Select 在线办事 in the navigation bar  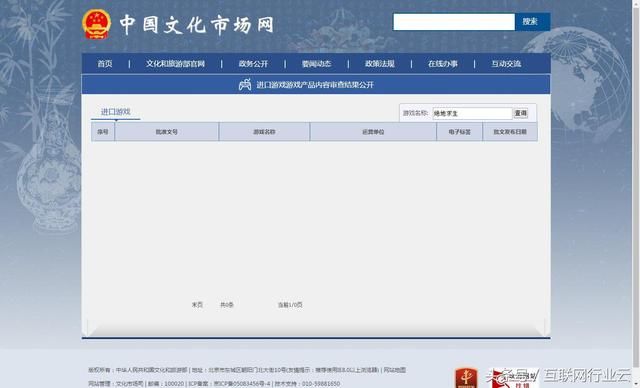[443, 64]
